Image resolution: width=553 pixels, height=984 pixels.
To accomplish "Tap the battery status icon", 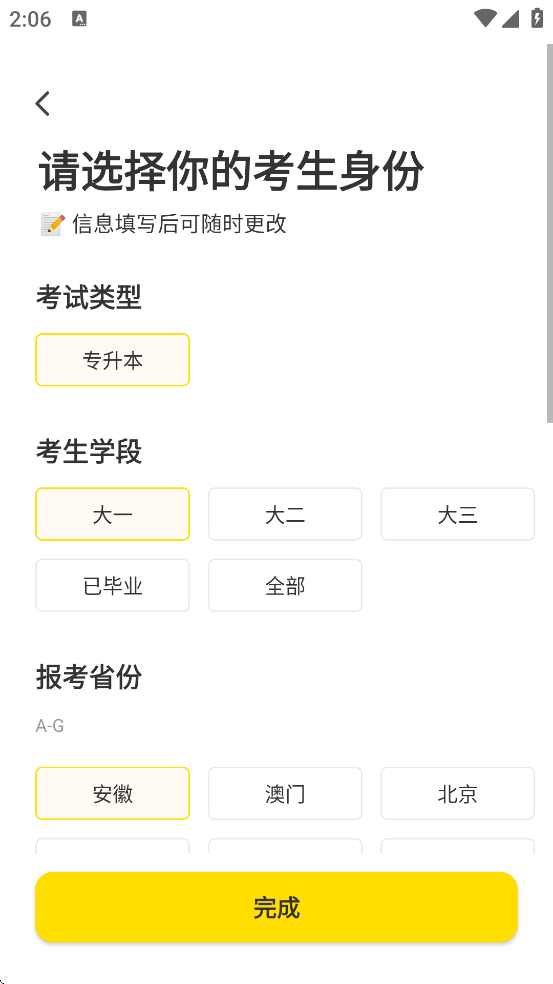I will tap(537, 18).
